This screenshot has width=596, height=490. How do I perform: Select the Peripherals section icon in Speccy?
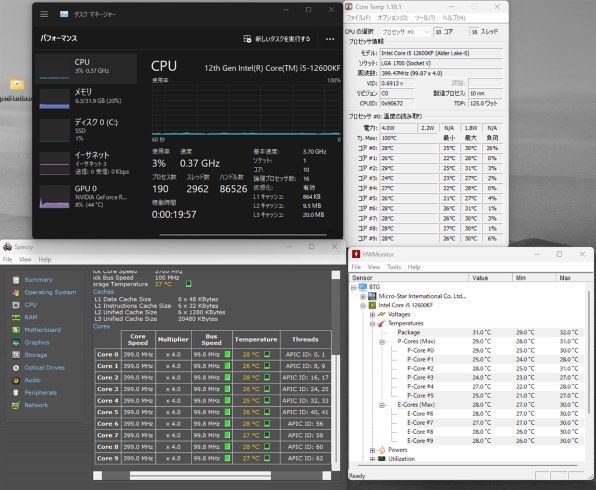[x=16, y=393]
